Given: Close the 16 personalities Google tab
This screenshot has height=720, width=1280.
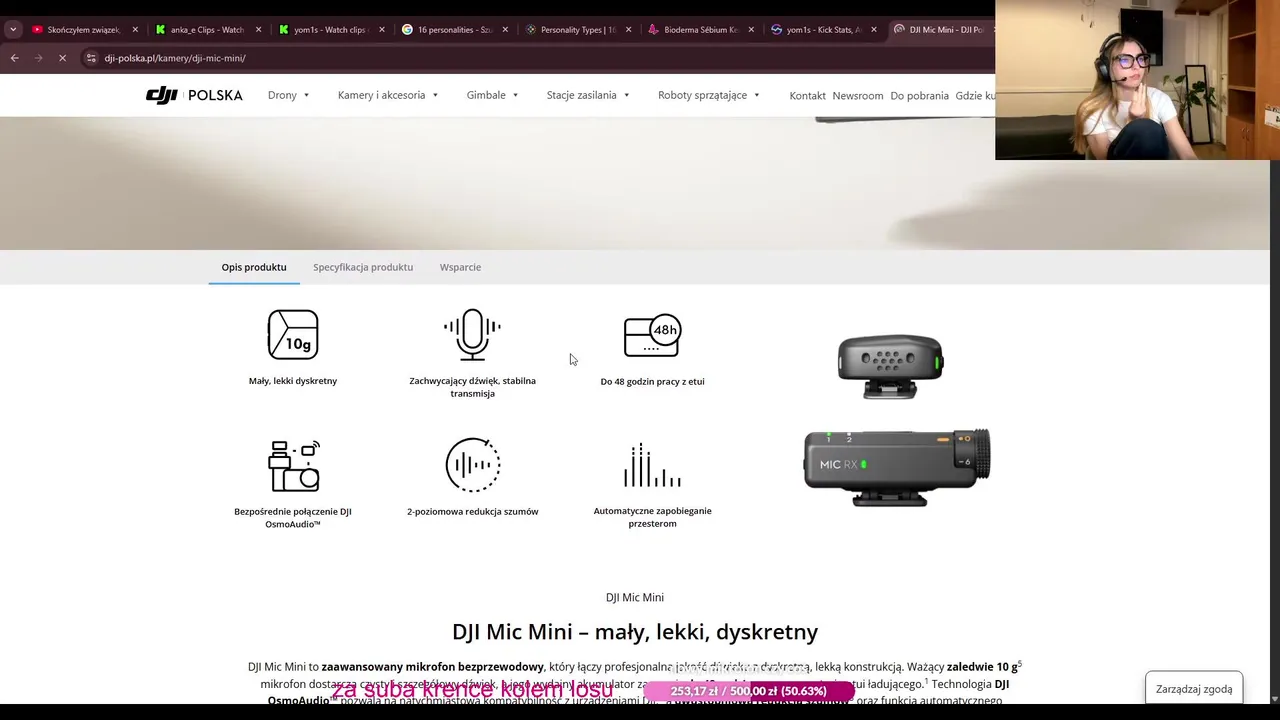Looking at the screenshot, I should pyautogui.click(x=505, y=29).
